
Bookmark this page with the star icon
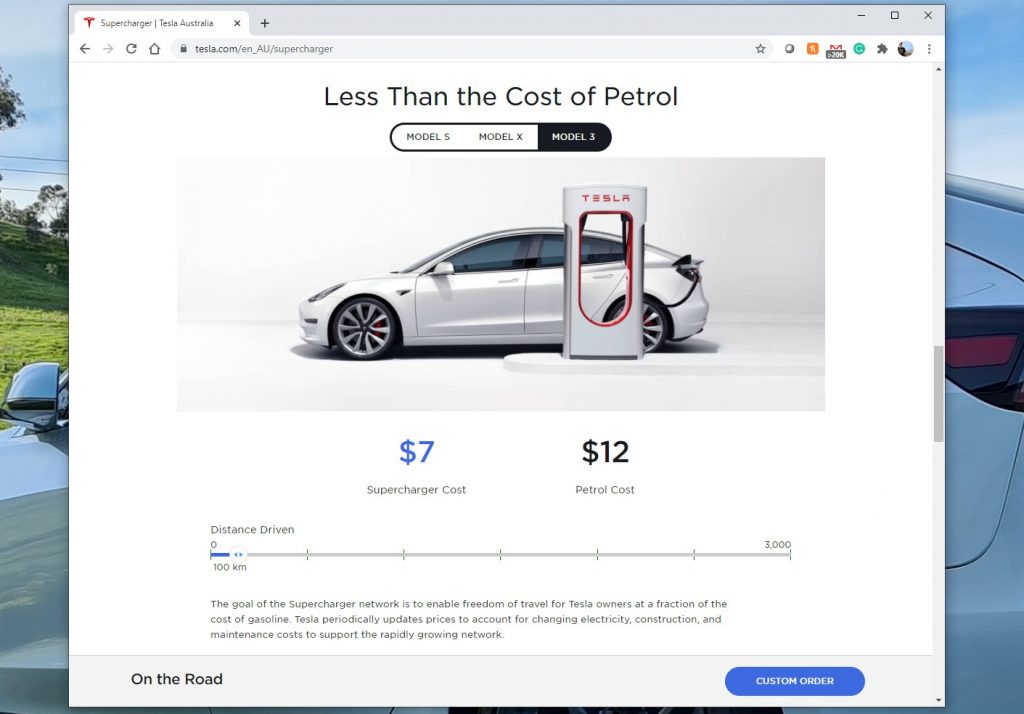point(760,49)
